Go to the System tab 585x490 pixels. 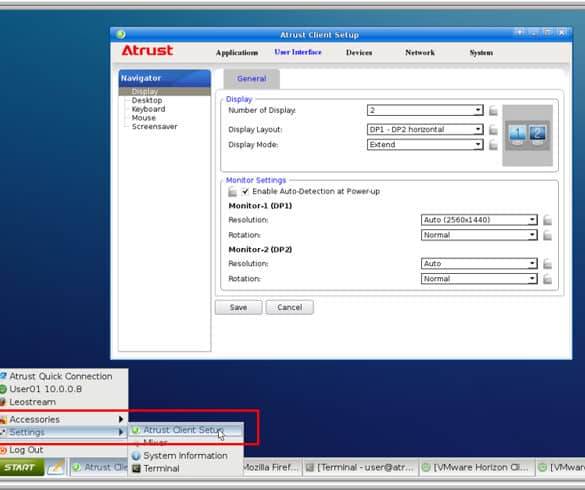[x=481, y=53]
